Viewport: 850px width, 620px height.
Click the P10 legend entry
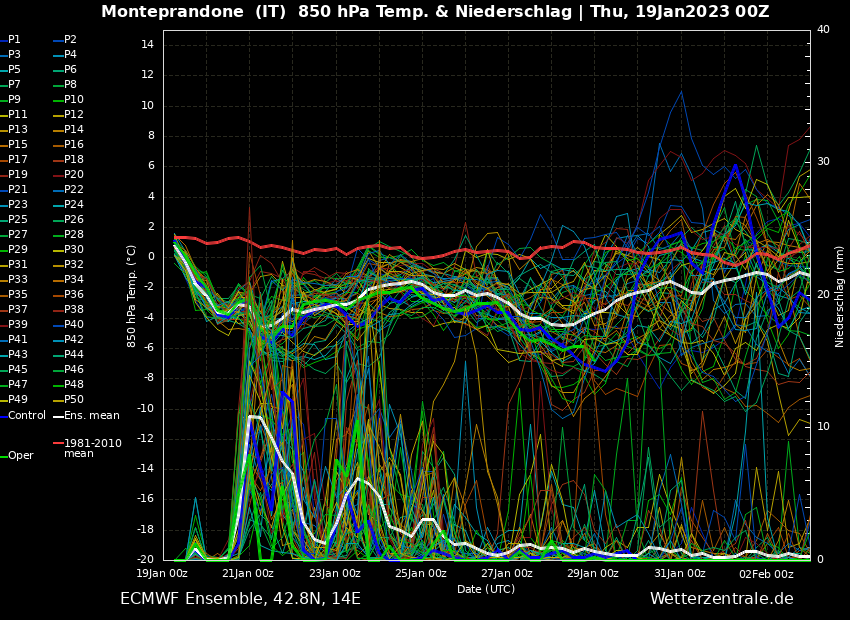coord(73,100)
